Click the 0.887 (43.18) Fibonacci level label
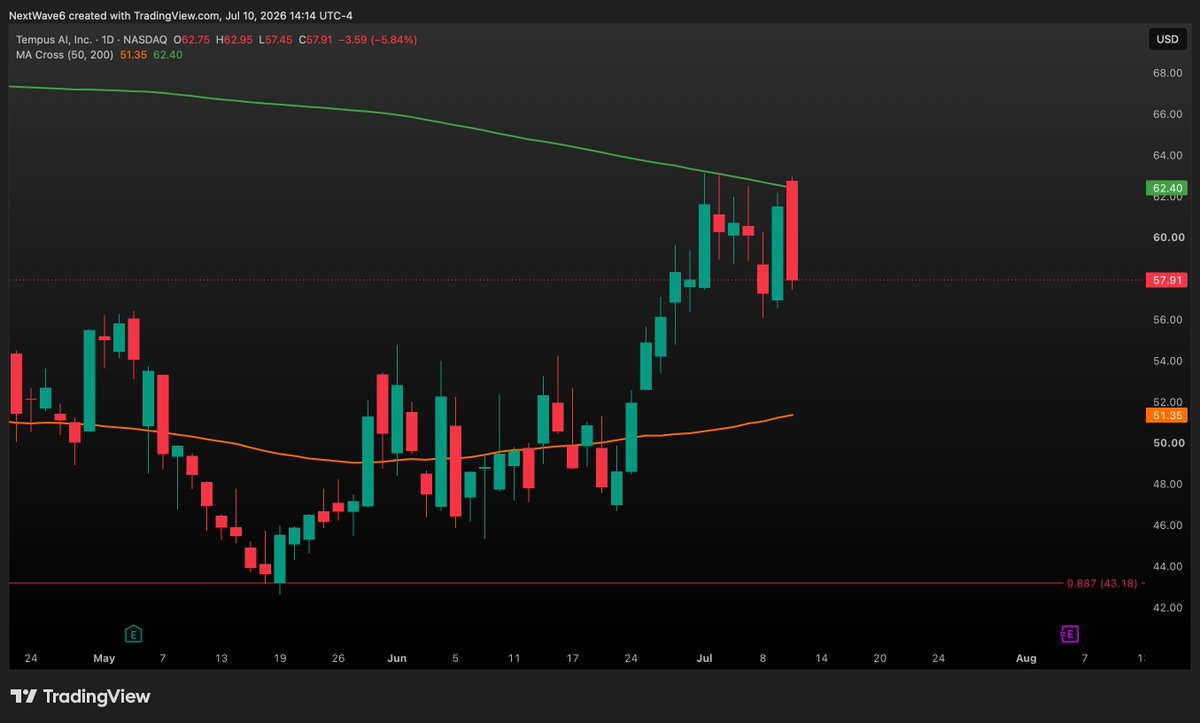This screenshot has height=723, width=1200. [1103, 583]
